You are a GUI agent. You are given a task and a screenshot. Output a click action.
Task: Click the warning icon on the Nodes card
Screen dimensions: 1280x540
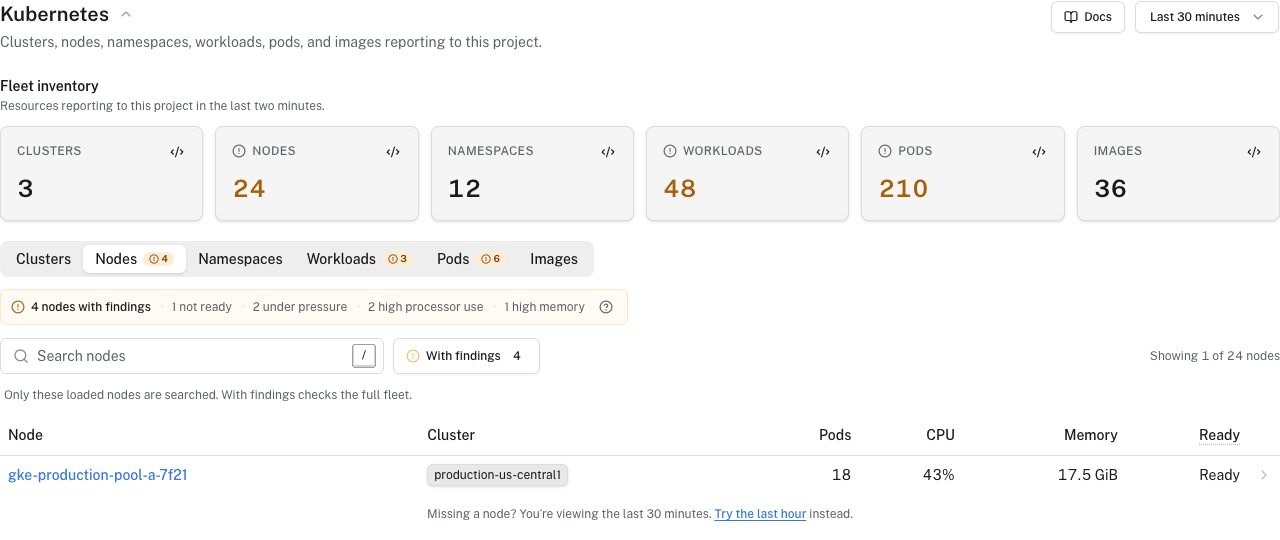[x=239, y=151]
